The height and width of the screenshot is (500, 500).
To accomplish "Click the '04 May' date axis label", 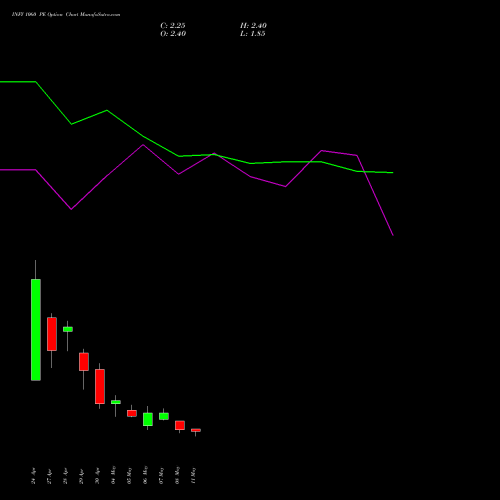I will pyautogui.click(x=113, y=475).
